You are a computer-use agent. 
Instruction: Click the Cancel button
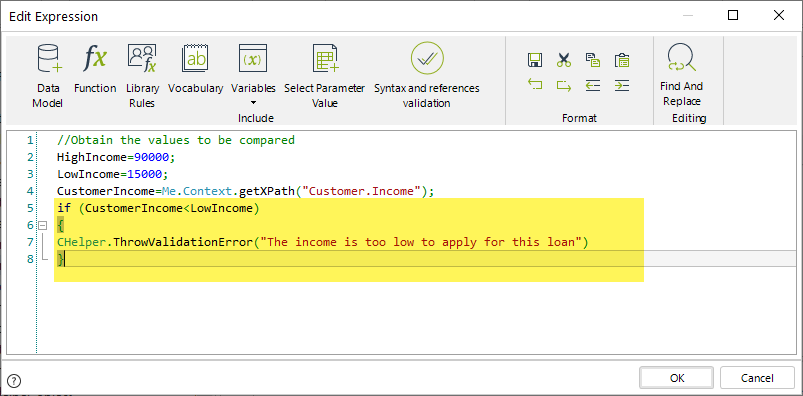click(x=757, y=378)
